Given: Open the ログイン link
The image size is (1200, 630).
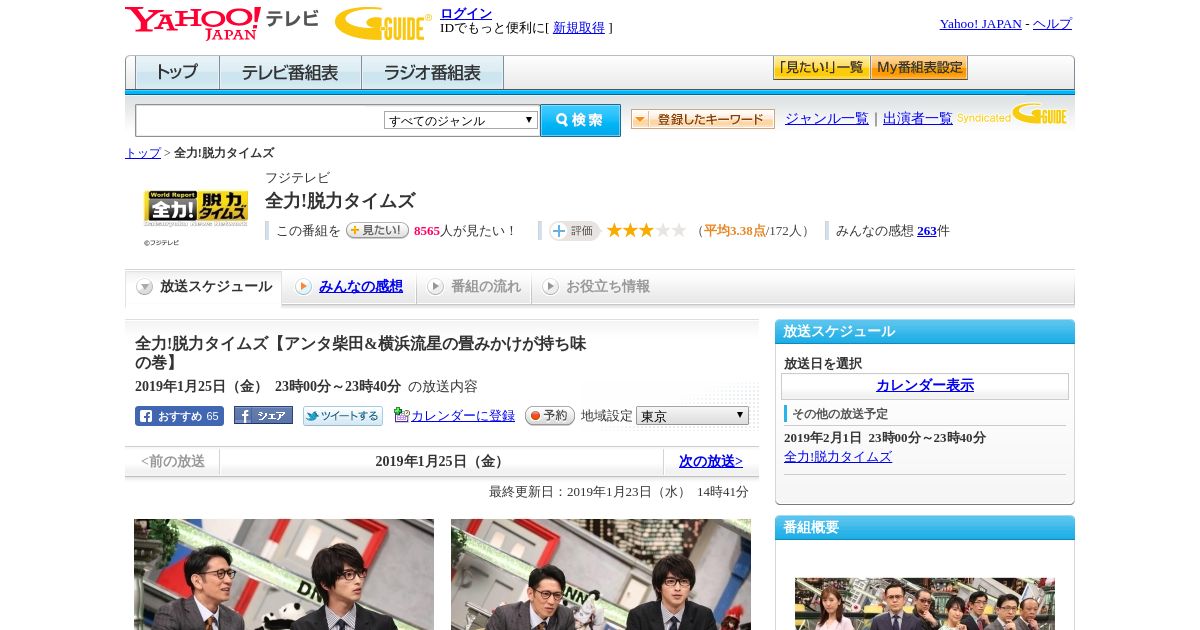Looking at the screenshot, I should click(x=466, y=13).
